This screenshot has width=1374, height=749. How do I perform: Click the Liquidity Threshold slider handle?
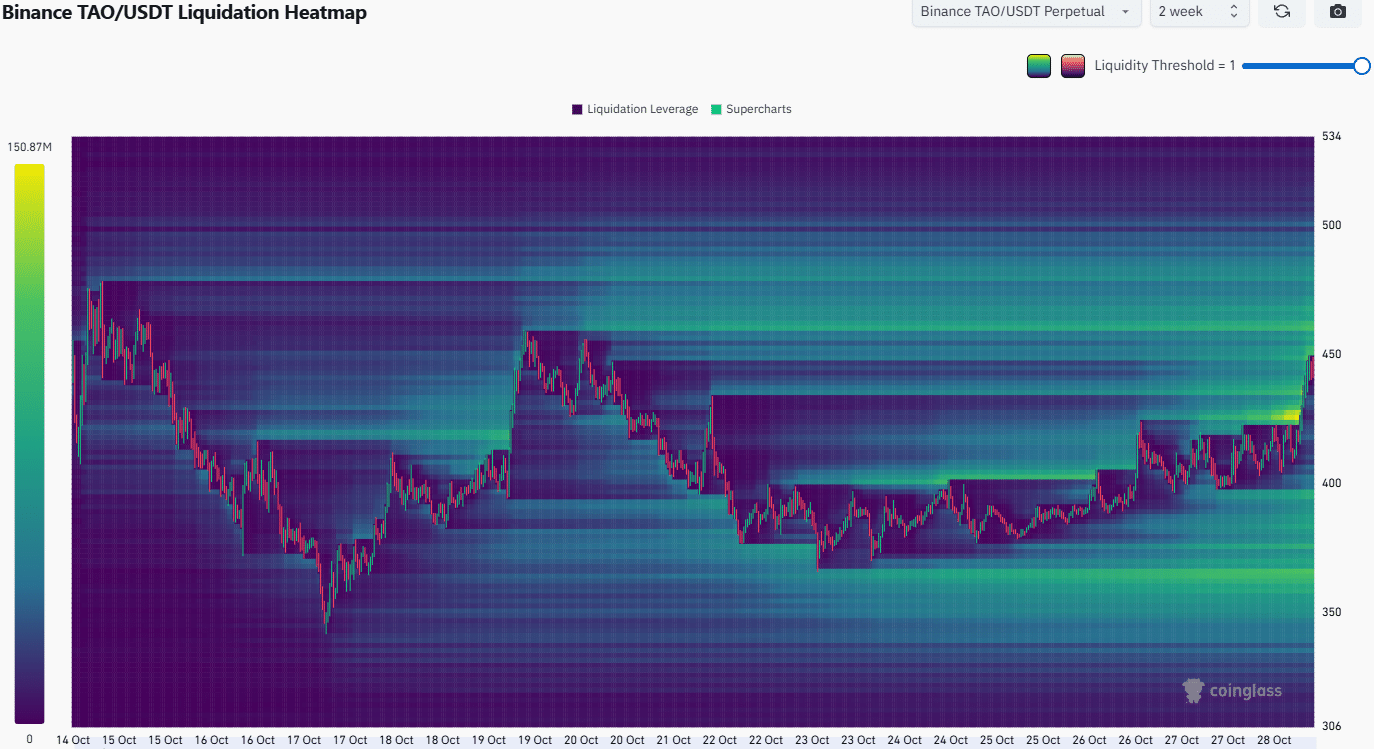1362,65
